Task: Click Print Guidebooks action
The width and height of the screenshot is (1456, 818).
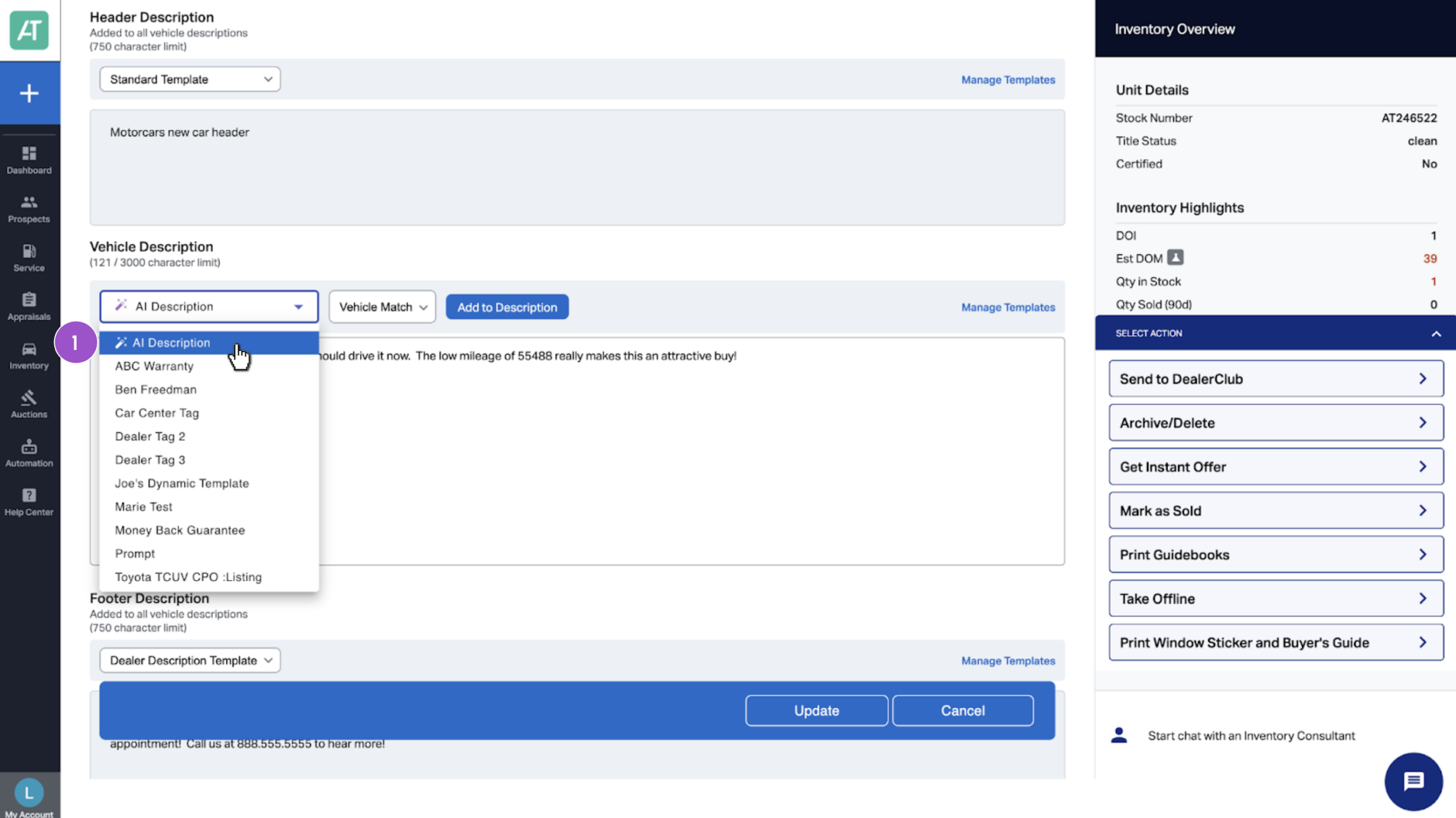Action: coord(1276,555)
